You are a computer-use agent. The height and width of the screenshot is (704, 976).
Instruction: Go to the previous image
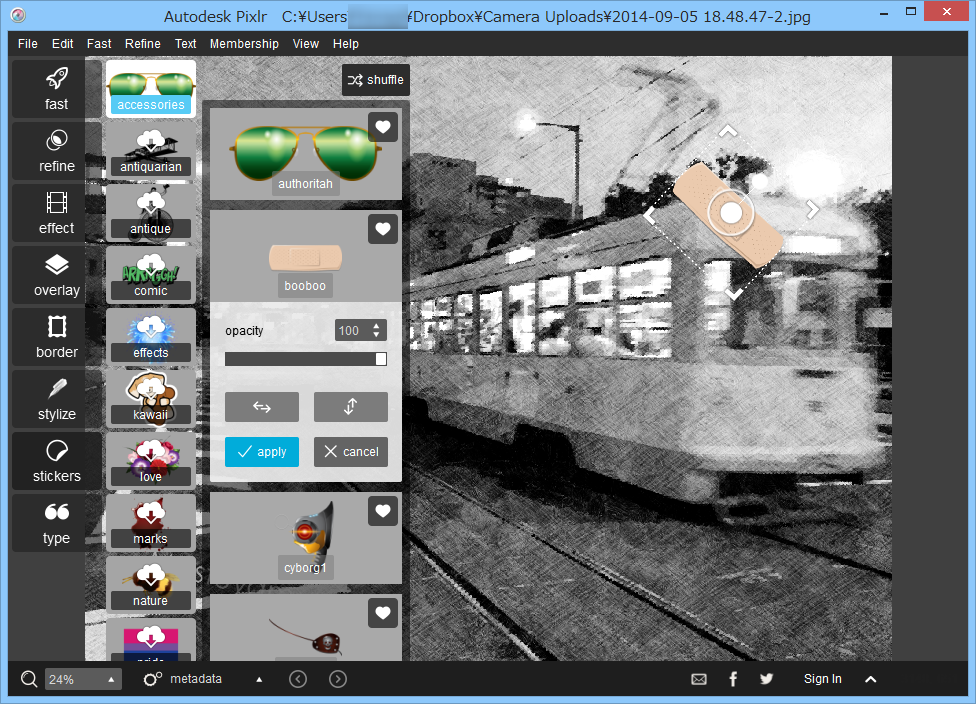[x=298, y=679]
